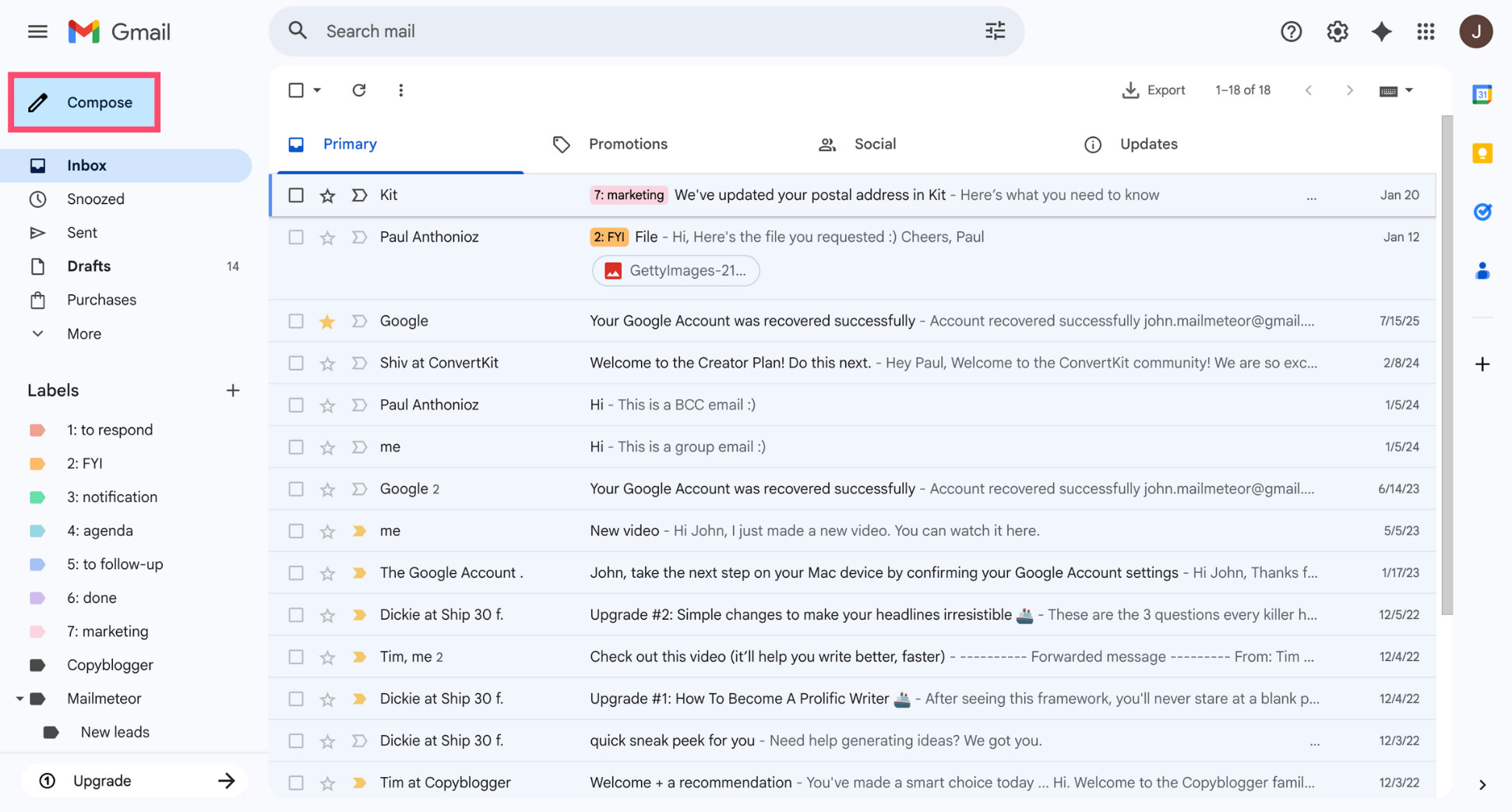The width and height of the screenshot is (1512, 812).
Task: Open Google Tasks in the side panel
Action: (1482, 212)
